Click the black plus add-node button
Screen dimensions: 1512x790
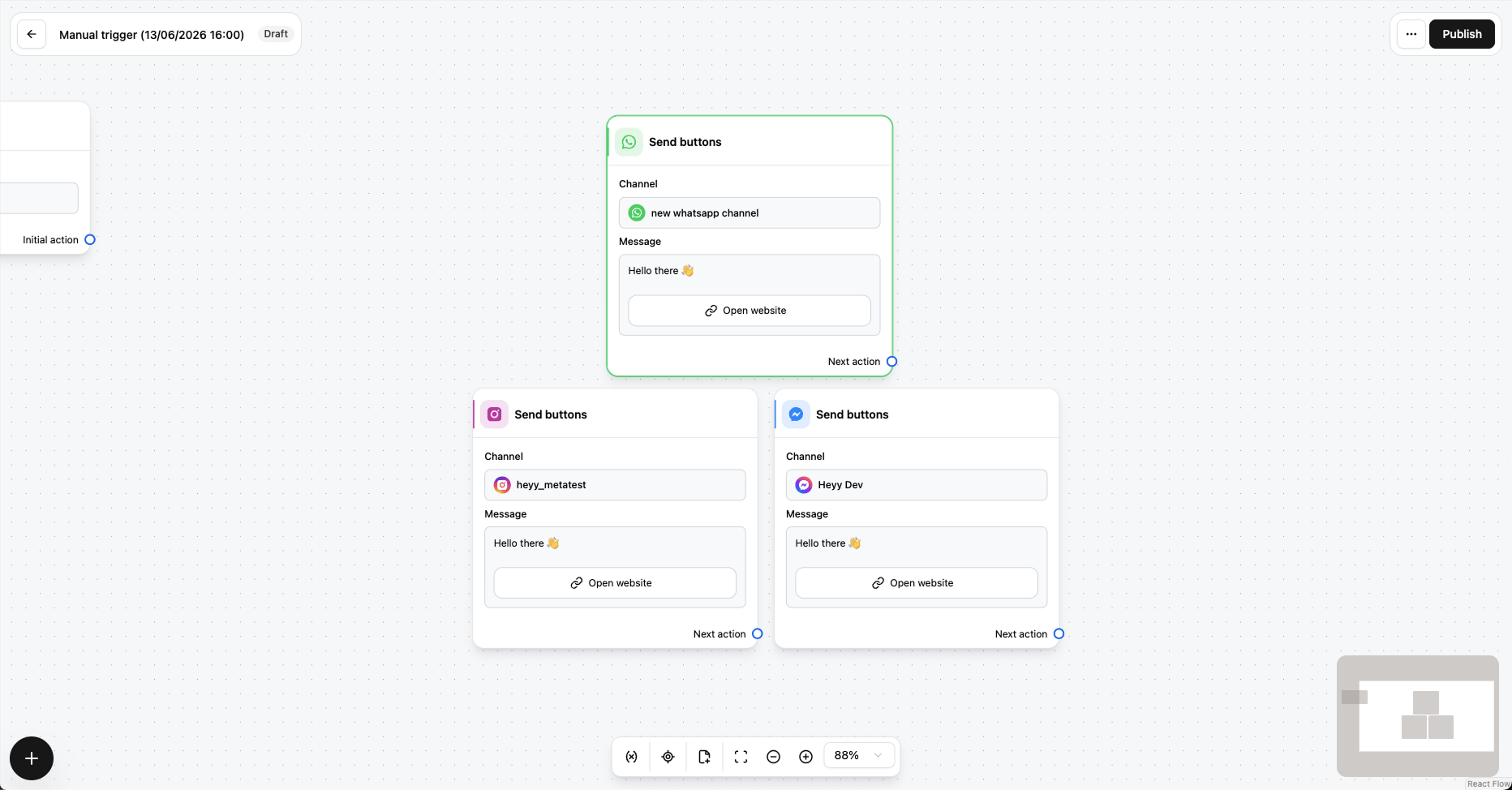pos(32,758)
